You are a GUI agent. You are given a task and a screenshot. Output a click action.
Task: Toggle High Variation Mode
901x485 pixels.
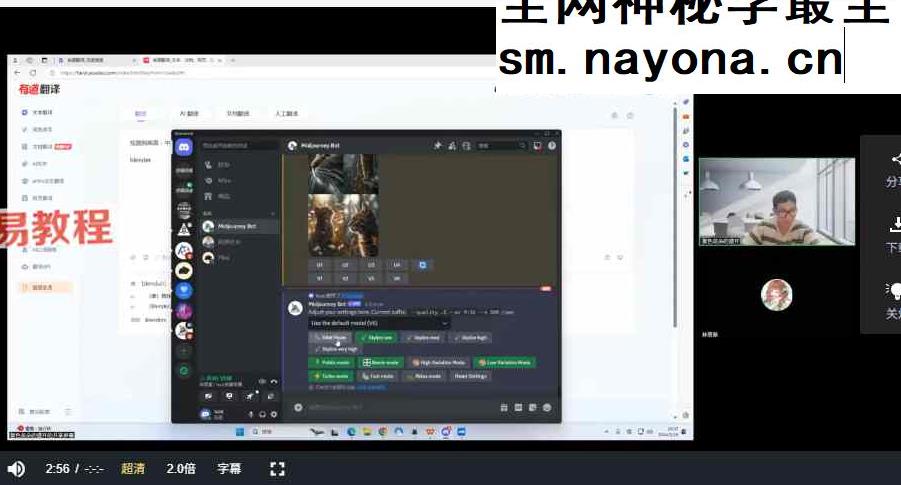coord(438,363)
